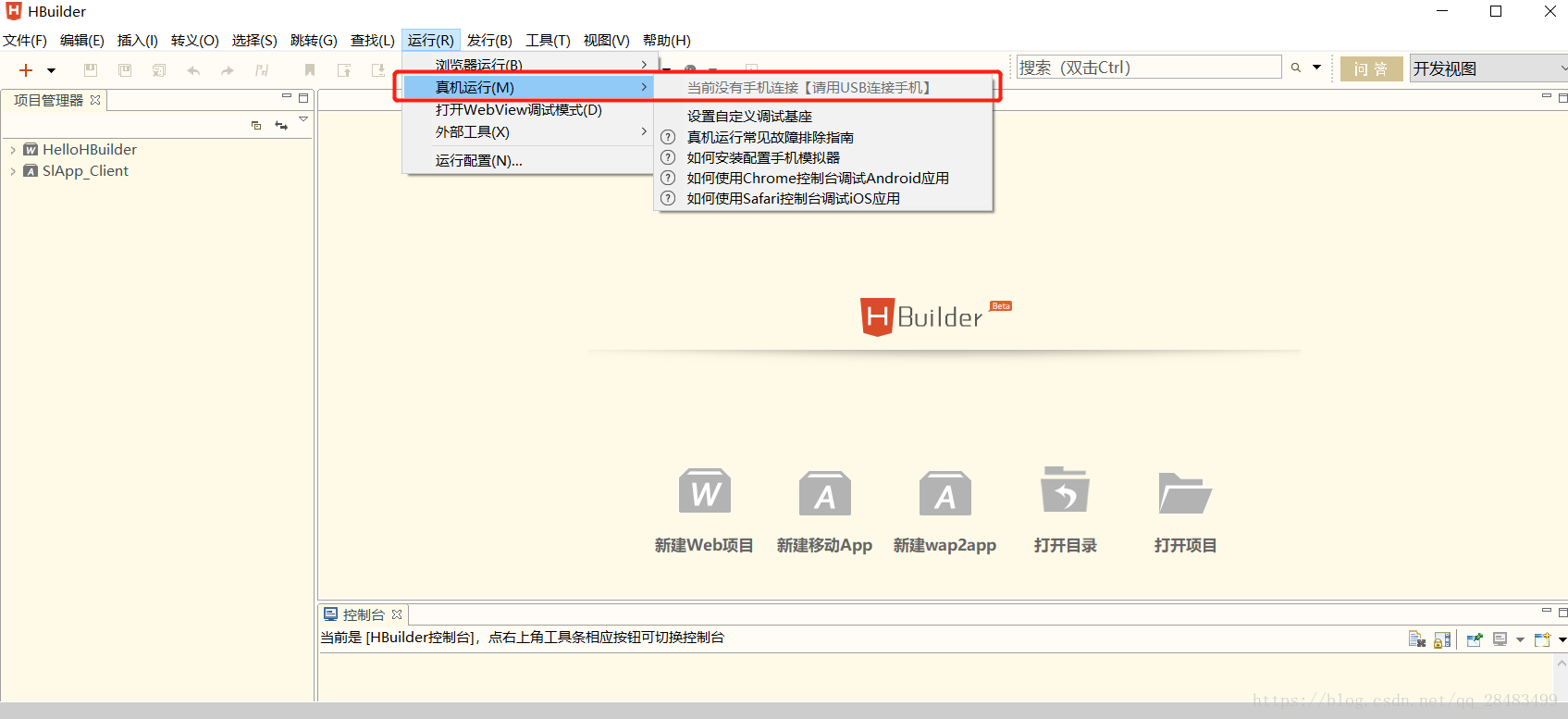Click the 新建Web项目 icon

tap(705, 492)
